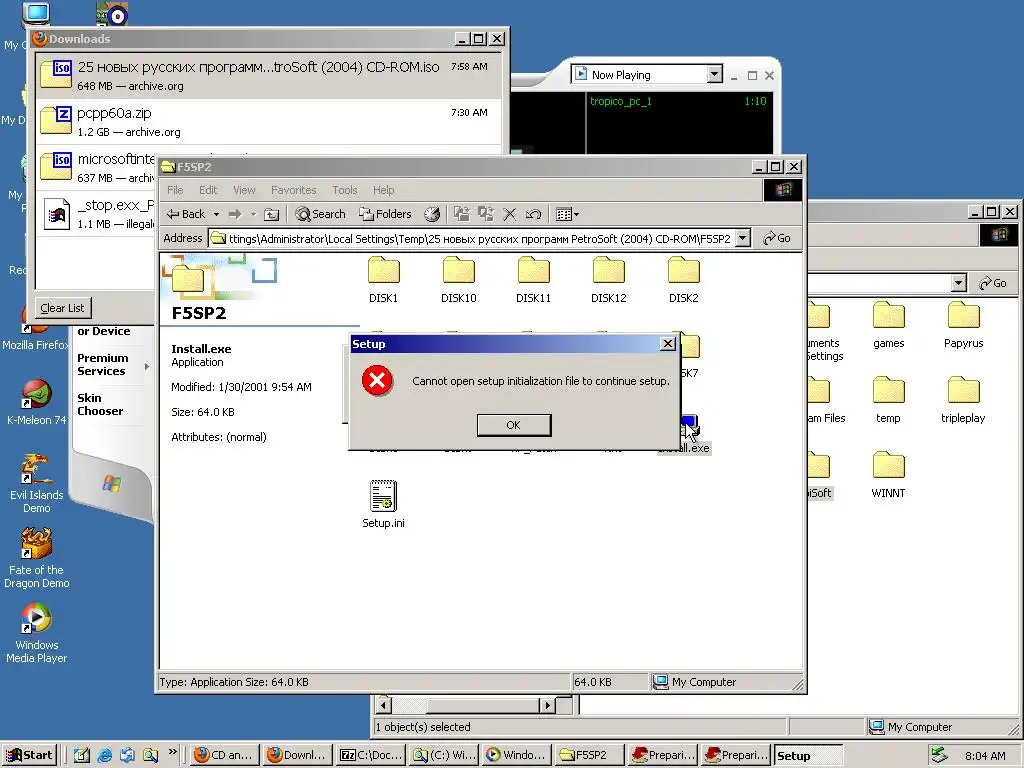Viewport: 1024px width, 768px height.
Task: Select the Papyrus folder in back Explorer window
Action: click(x=963, y=325)
